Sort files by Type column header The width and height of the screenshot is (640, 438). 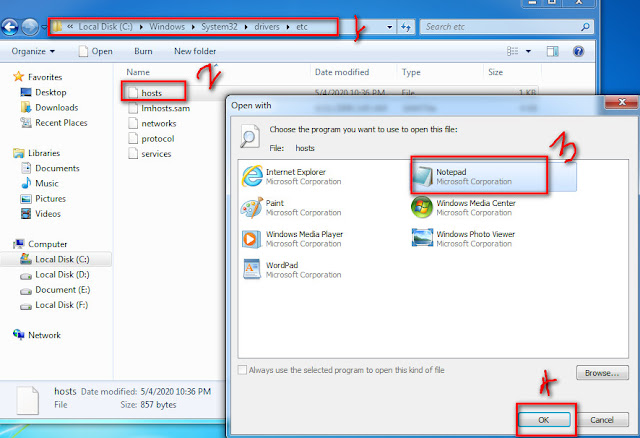click(411, 72)
